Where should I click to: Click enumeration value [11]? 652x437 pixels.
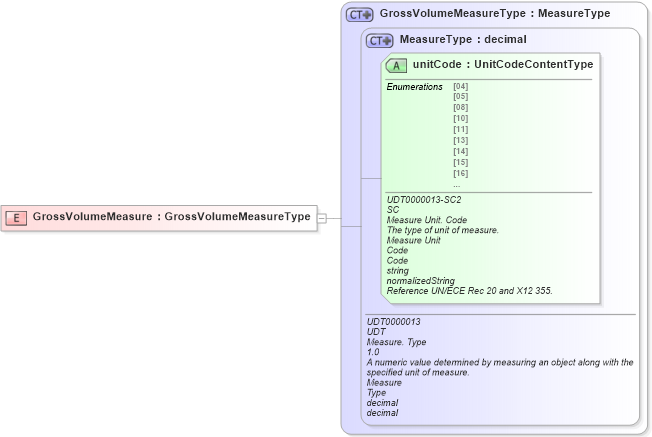(460, 129)
